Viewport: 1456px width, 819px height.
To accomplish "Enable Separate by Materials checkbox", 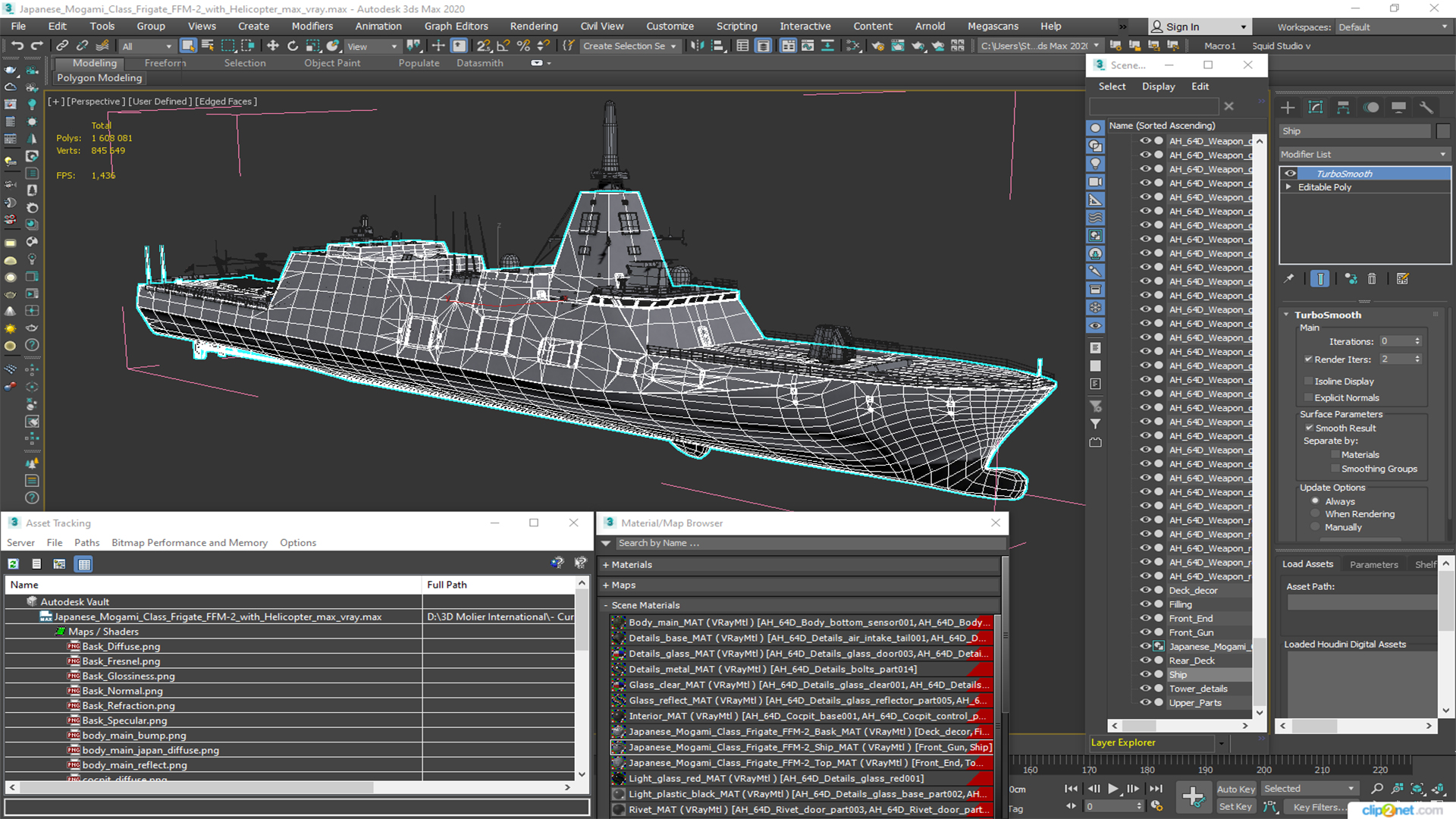I will (1335, 454).
